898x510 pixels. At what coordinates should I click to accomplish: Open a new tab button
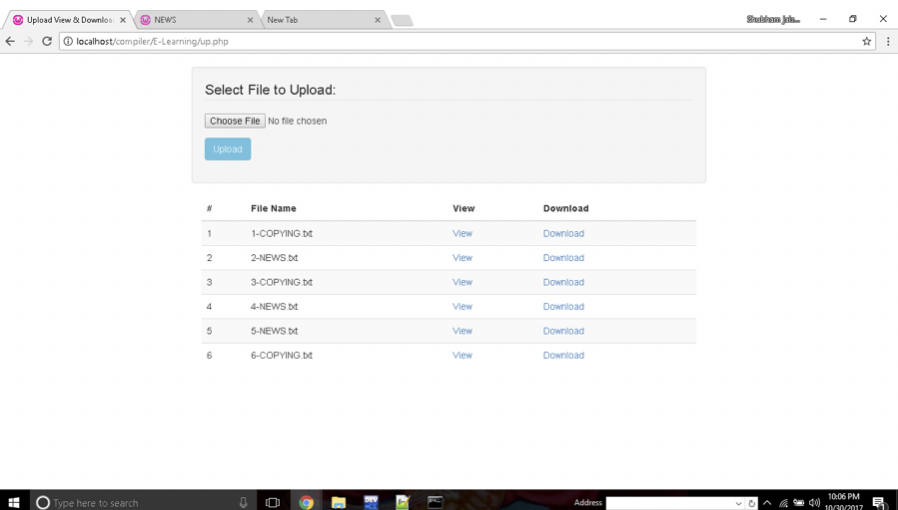pos(402,21)
